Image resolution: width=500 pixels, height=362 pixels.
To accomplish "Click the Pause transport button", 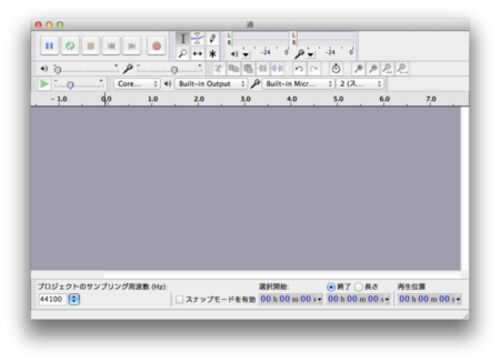I will [x=49, y=46].
